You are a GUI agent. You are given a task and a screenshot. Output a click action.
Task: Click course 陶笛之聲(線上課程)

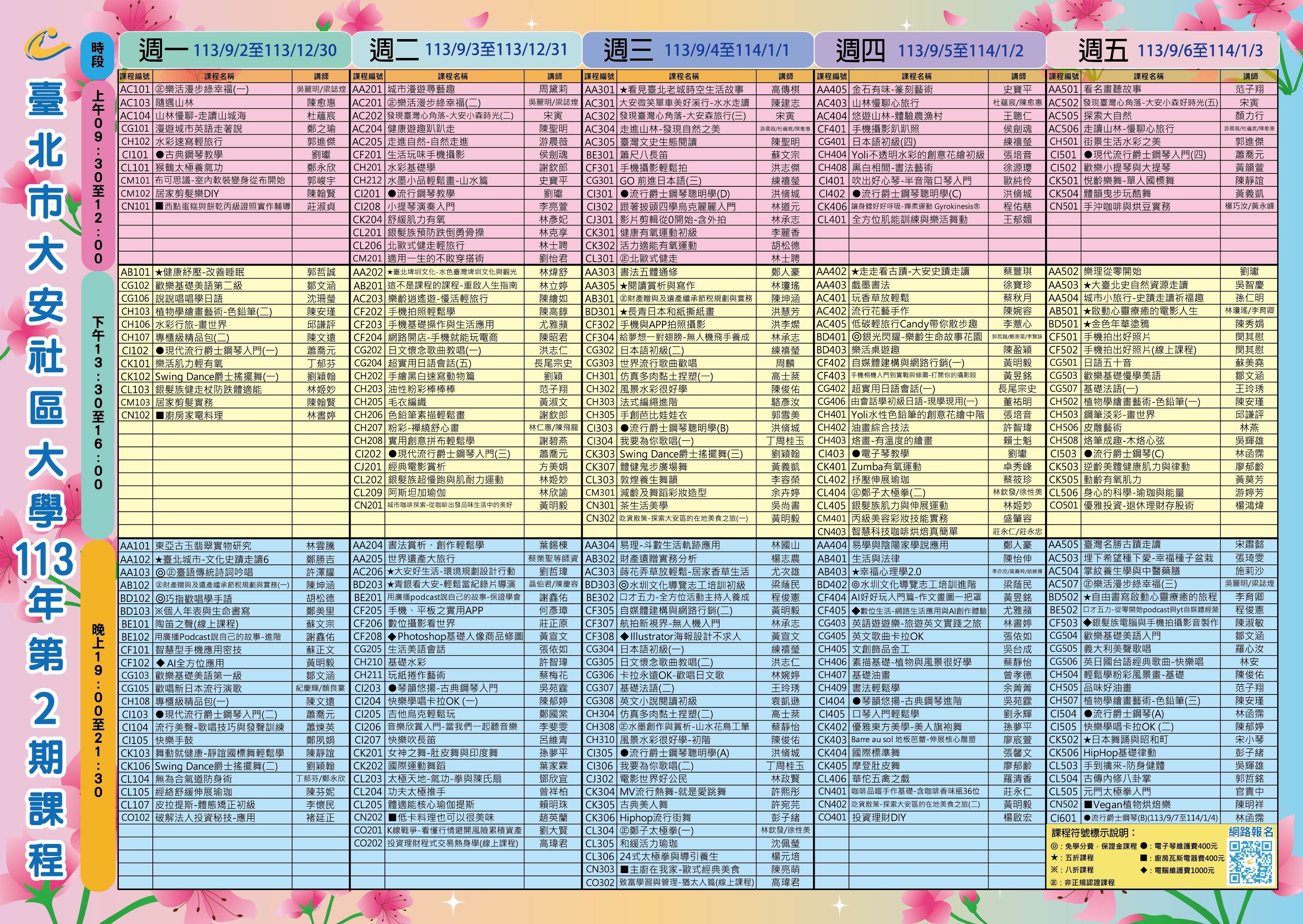[x=196, y=624]
